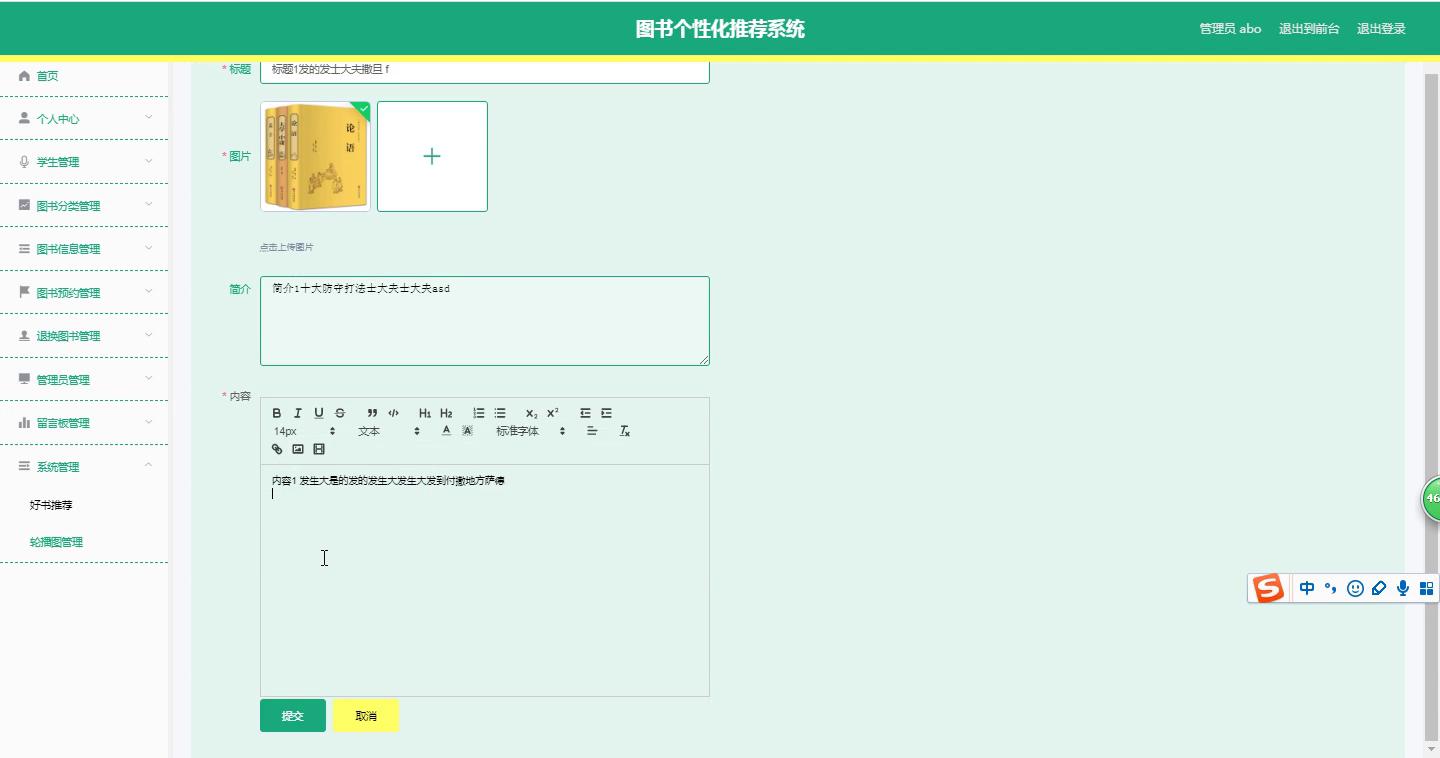The height and width of the screenshot is (758, 1440).
Task: Apply superscript formatting
Action: (553, 413)
